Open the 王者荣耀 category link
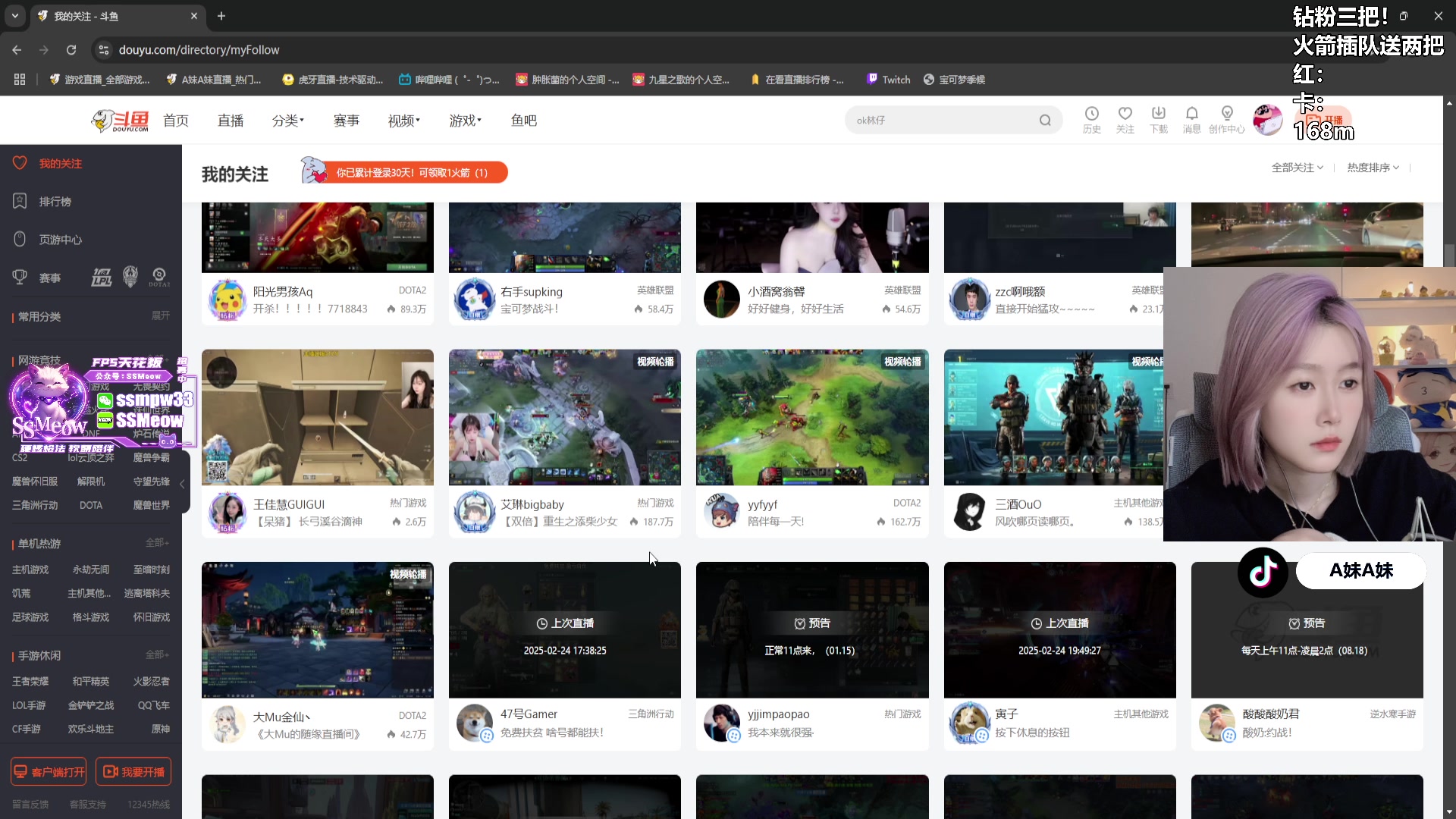Screen dimensions: 1456x819 click(30, 681)
